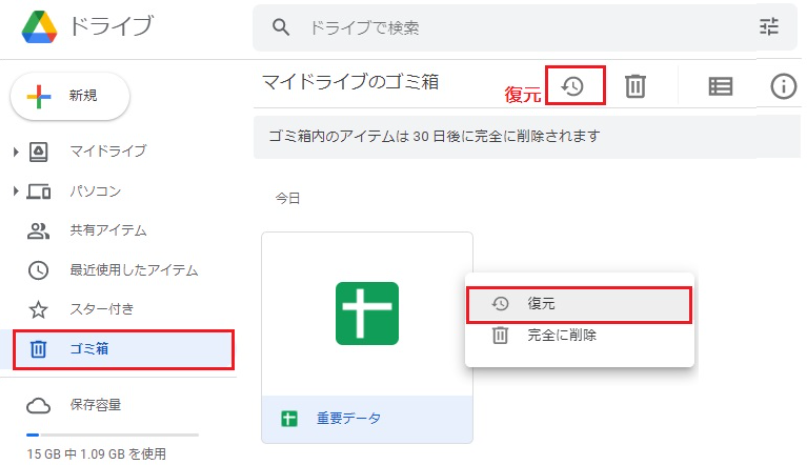807x465 pixels.
Task: Click the storage usage bar
Action: click(x=113, y=435)
